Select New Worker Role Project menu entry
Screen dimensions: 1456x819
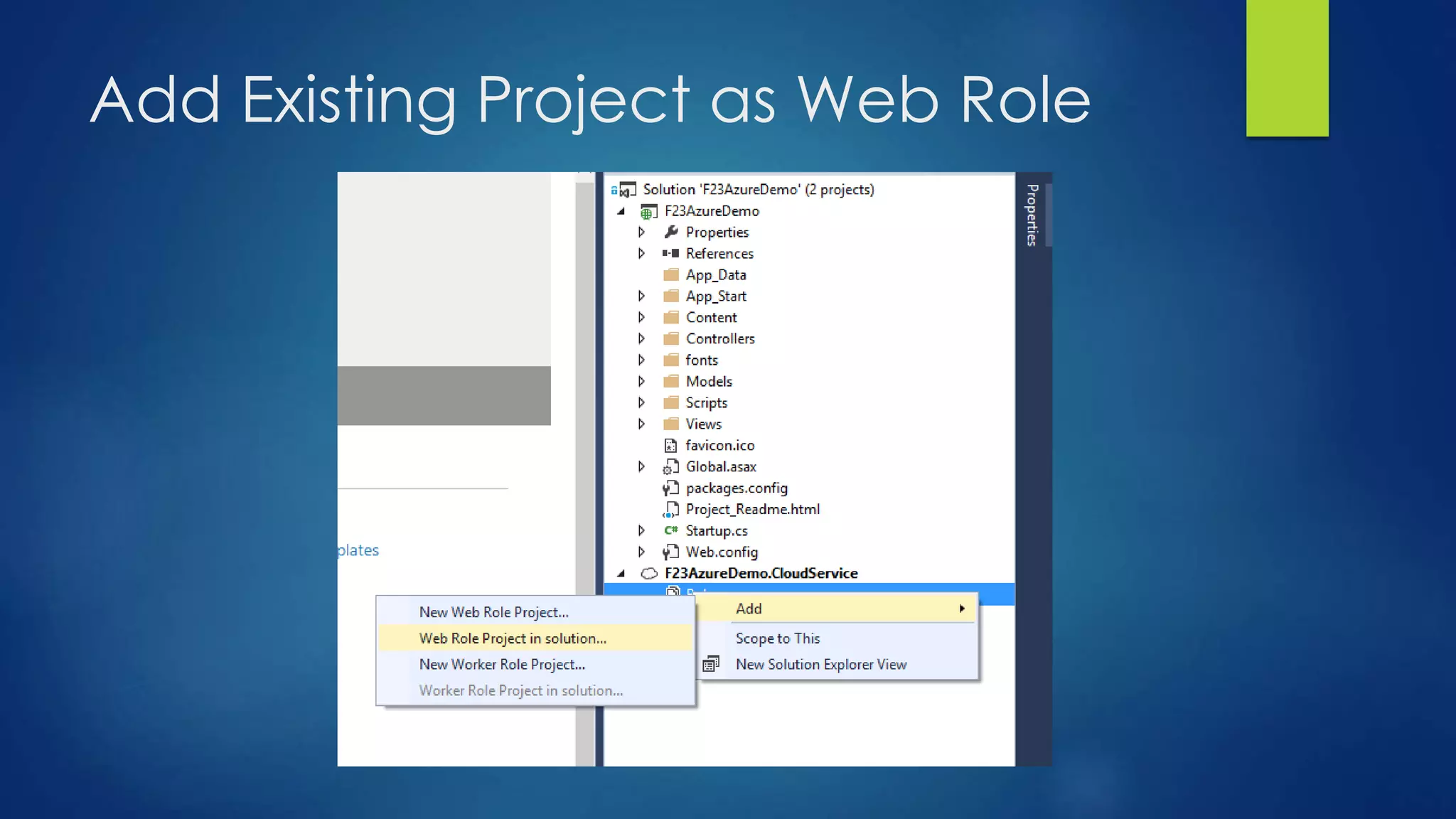tap(502, 664)
